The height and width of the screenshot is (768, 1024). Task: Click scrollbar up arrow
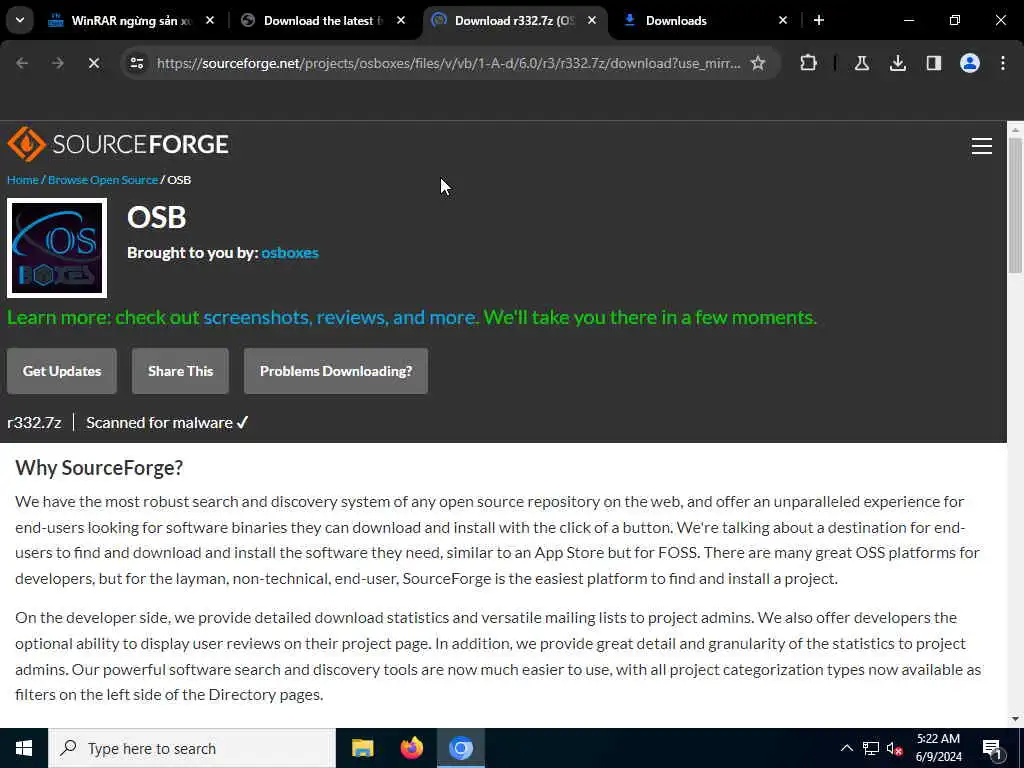click(x=1015, y=129)
